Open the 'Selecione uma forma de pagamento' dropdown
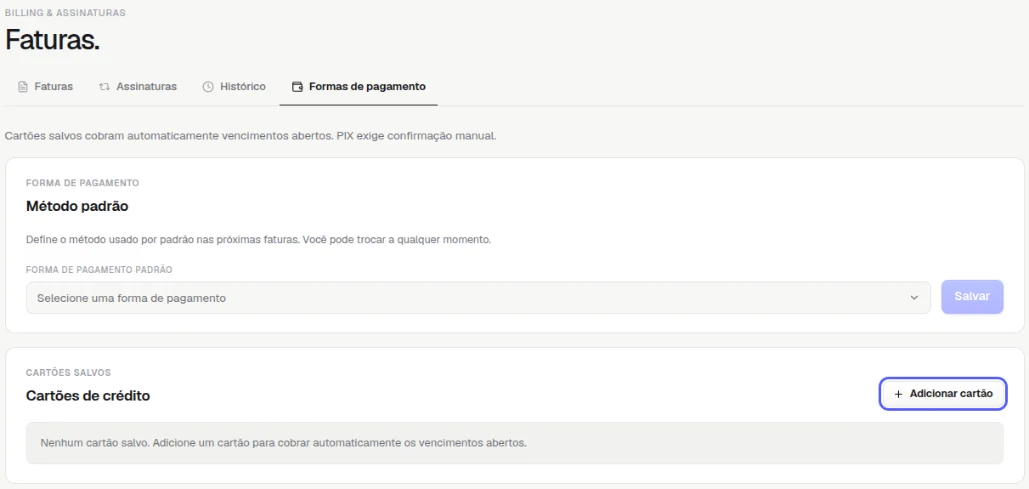The width and height of the screenshot is (1029, 489). pyautogui.click(x=478, y=298)
